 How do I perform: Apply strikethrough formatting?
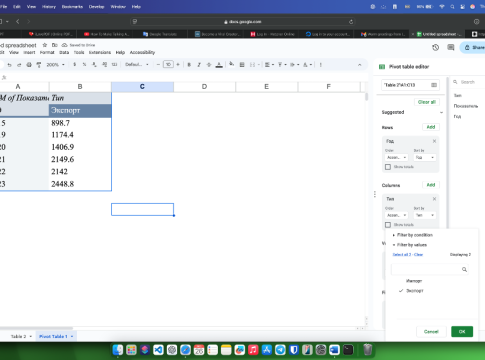point(209,65)
